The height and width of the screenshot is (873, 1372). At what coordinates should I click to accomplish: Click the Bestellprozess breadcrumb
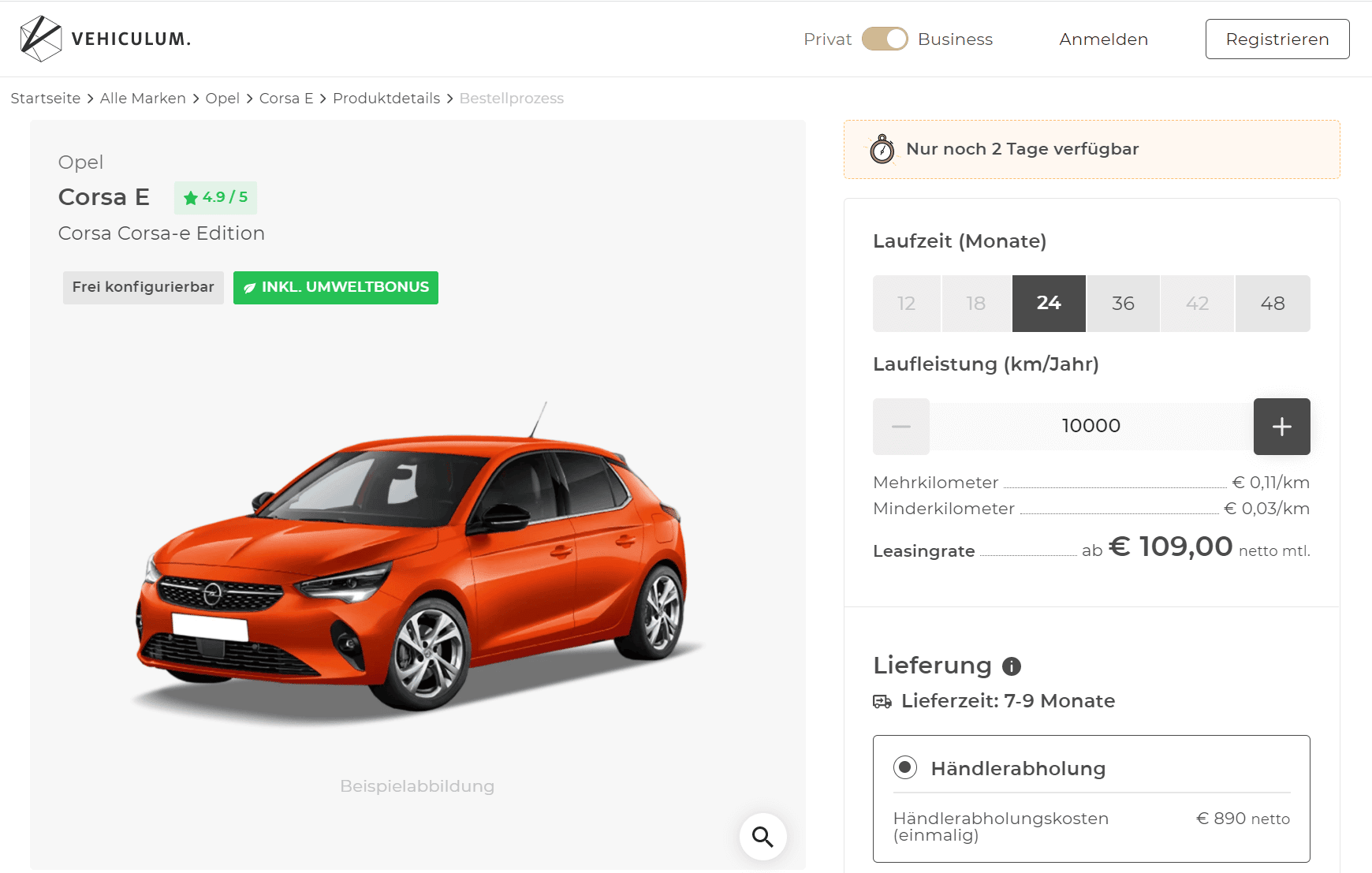(512, 99)
